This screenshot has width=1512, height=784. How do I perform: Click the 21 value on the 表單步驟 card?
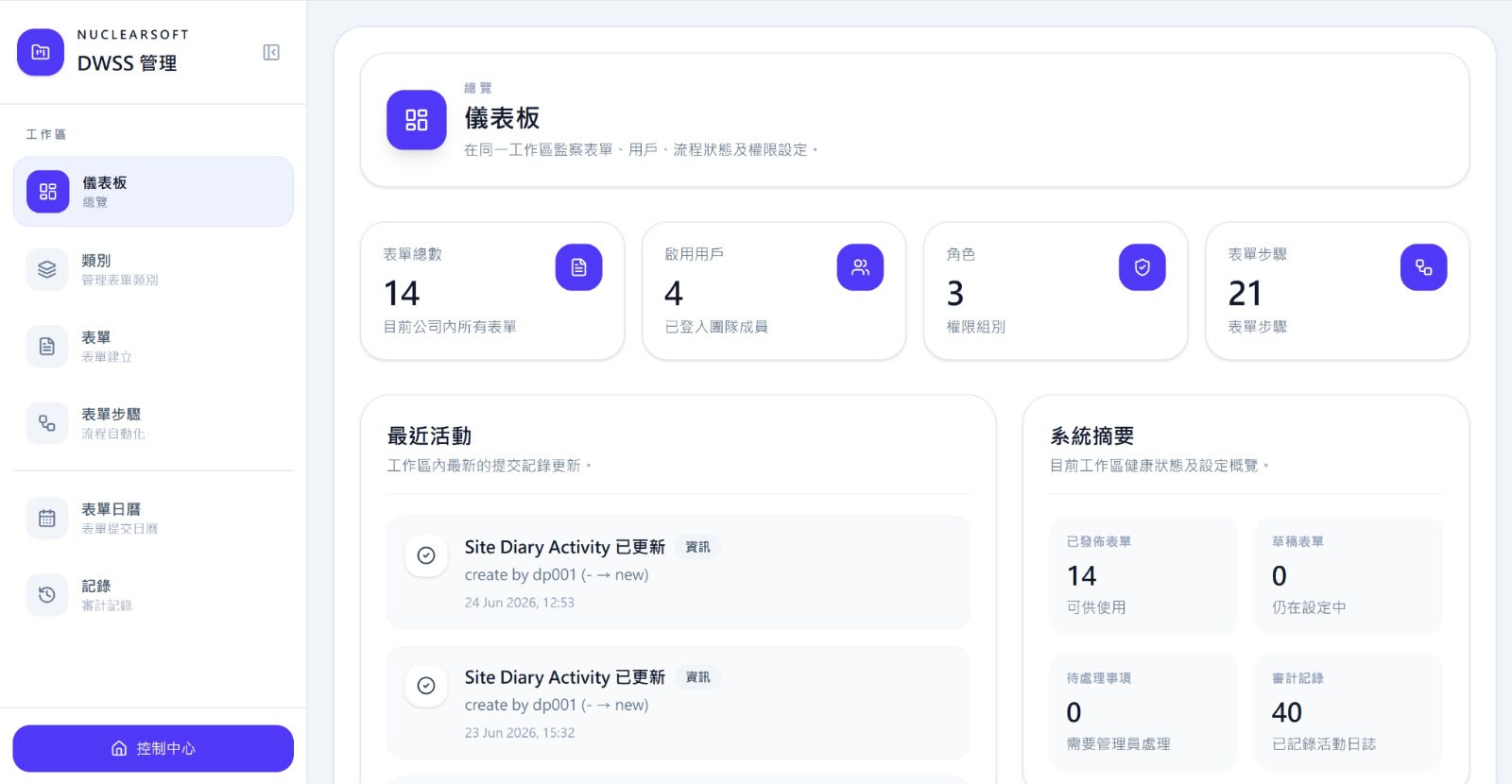(x=1246, y=294)
